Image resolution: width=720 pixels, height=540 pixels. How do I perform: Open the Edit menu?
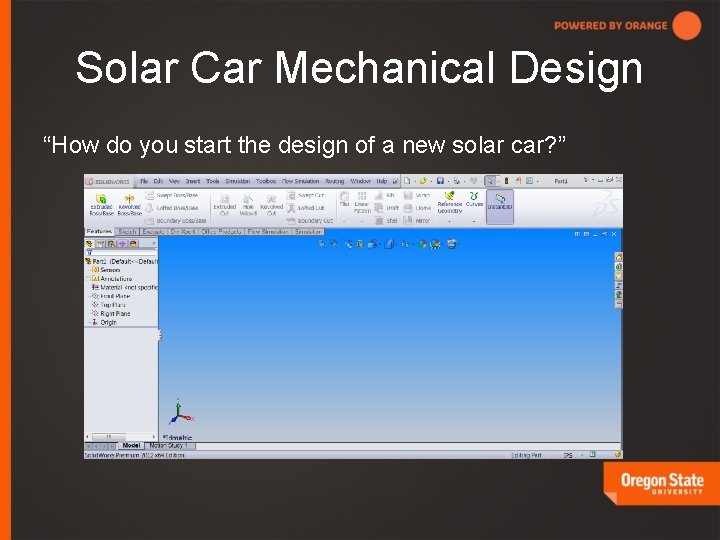(x=158, y=181)
